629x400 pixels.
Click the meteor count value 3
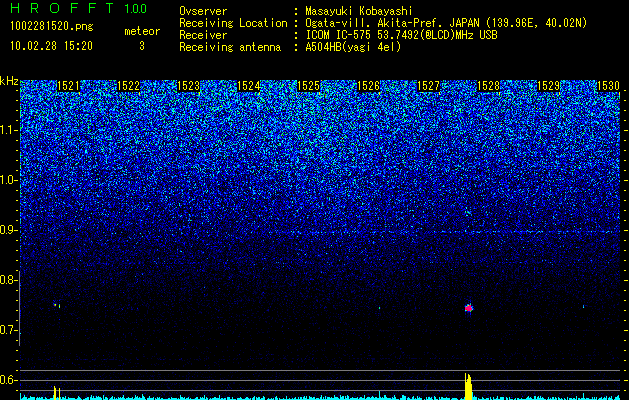142,46
